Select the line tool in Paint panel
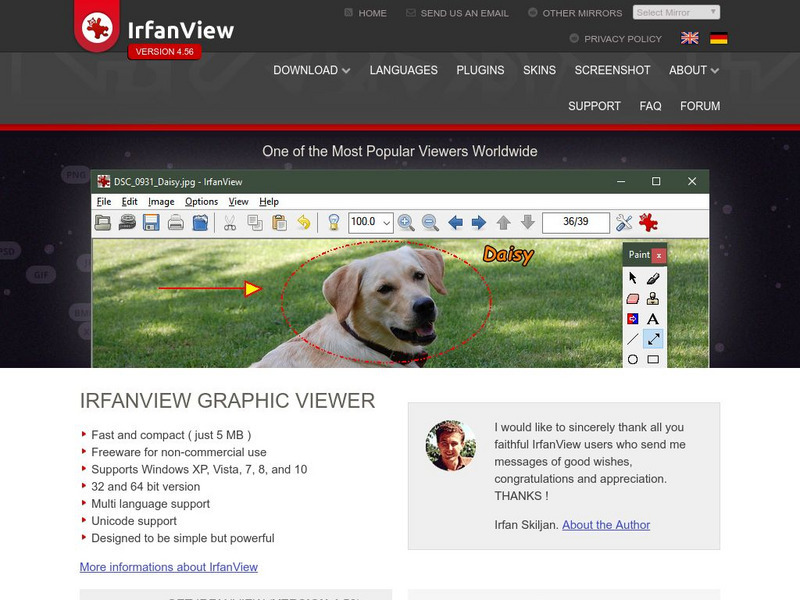This screenshot has height=600, width=800. (633, 339)
